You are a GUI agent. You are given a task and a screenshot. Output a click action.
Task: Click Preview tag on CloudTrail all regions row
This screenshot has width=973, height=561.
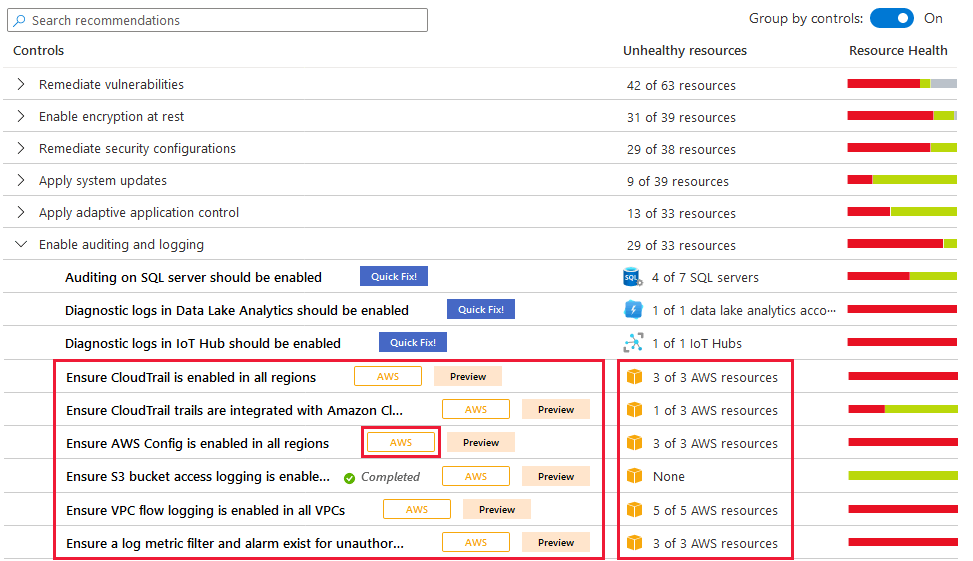(x=468, y=376)
